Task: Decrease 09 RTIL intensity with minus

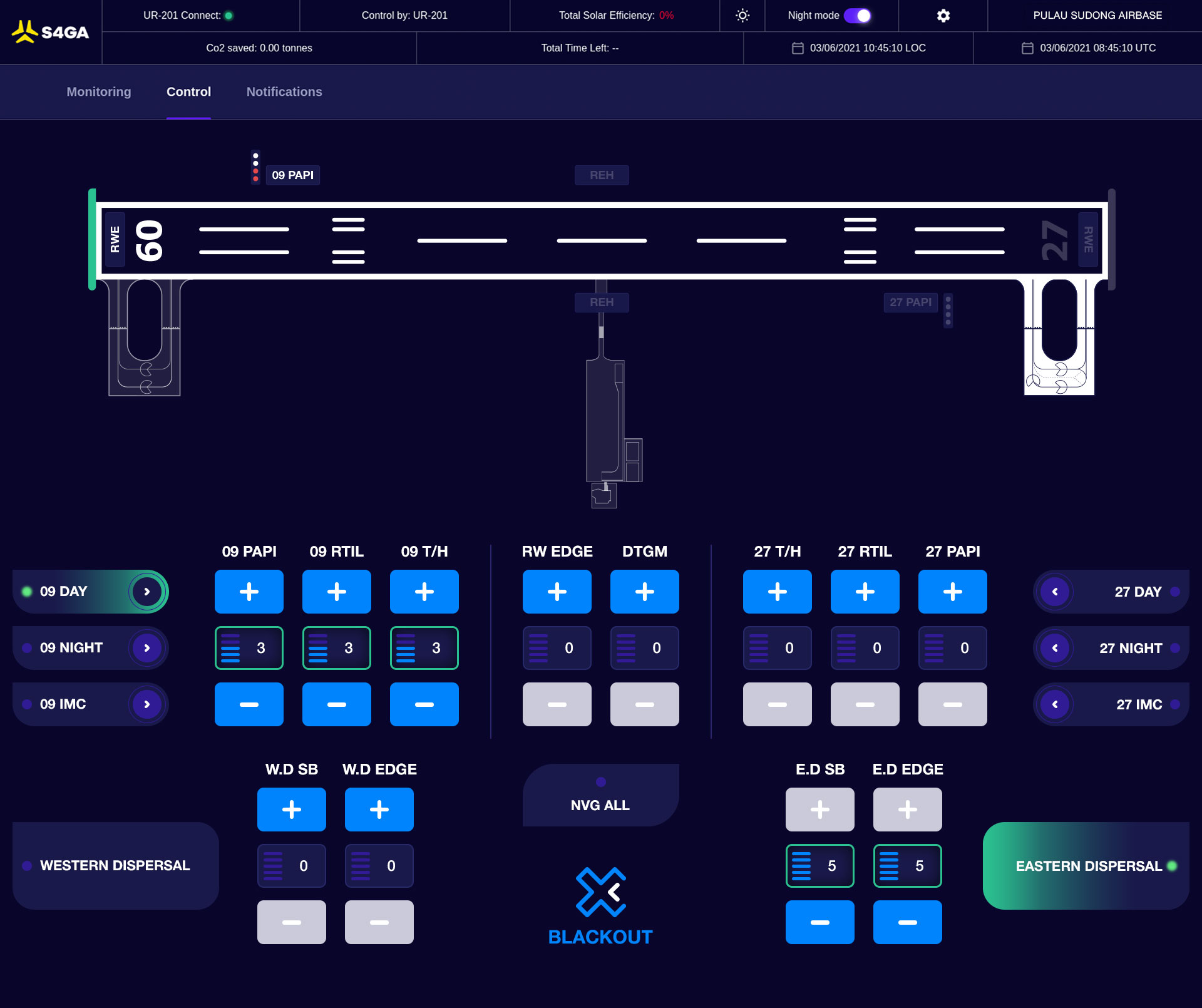Action: tap(337, 704)
